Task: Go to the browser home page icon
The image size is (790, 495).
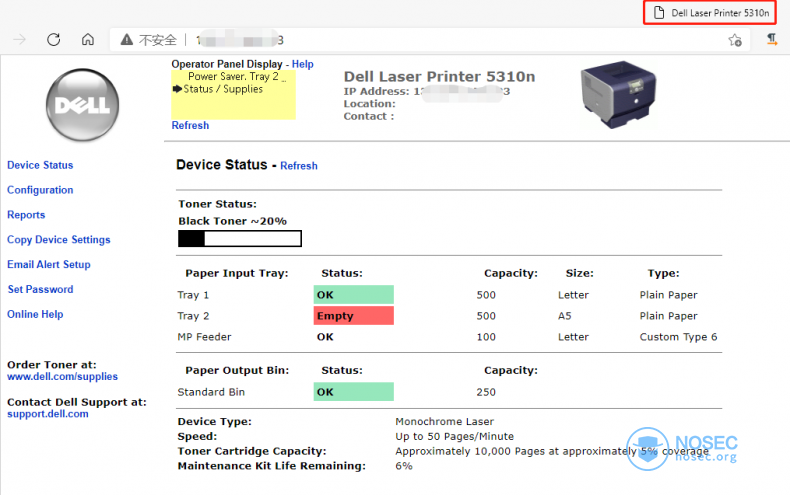Action: (88, 39)
